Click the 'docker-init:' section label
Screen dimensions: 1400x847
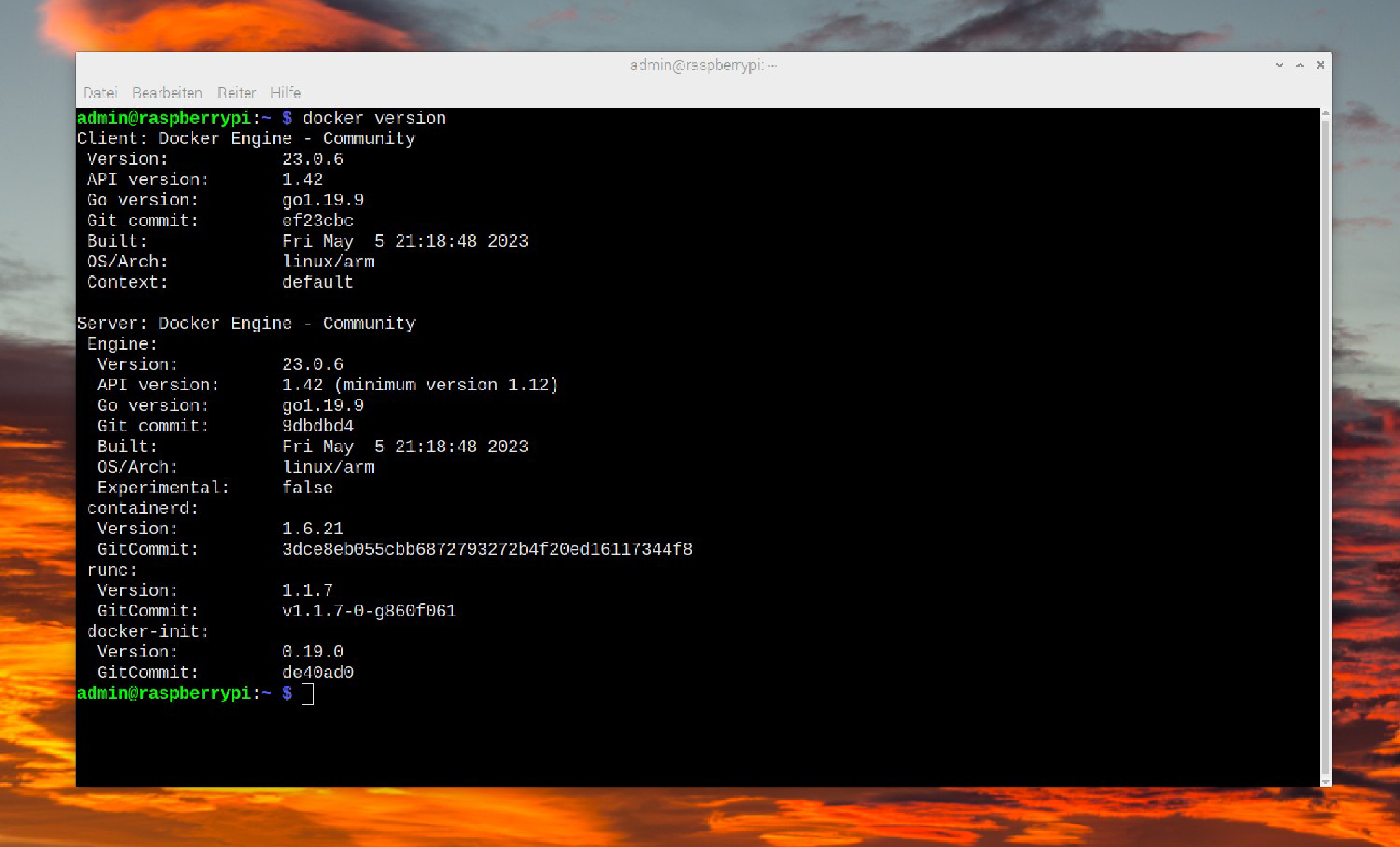click(148, 631)
